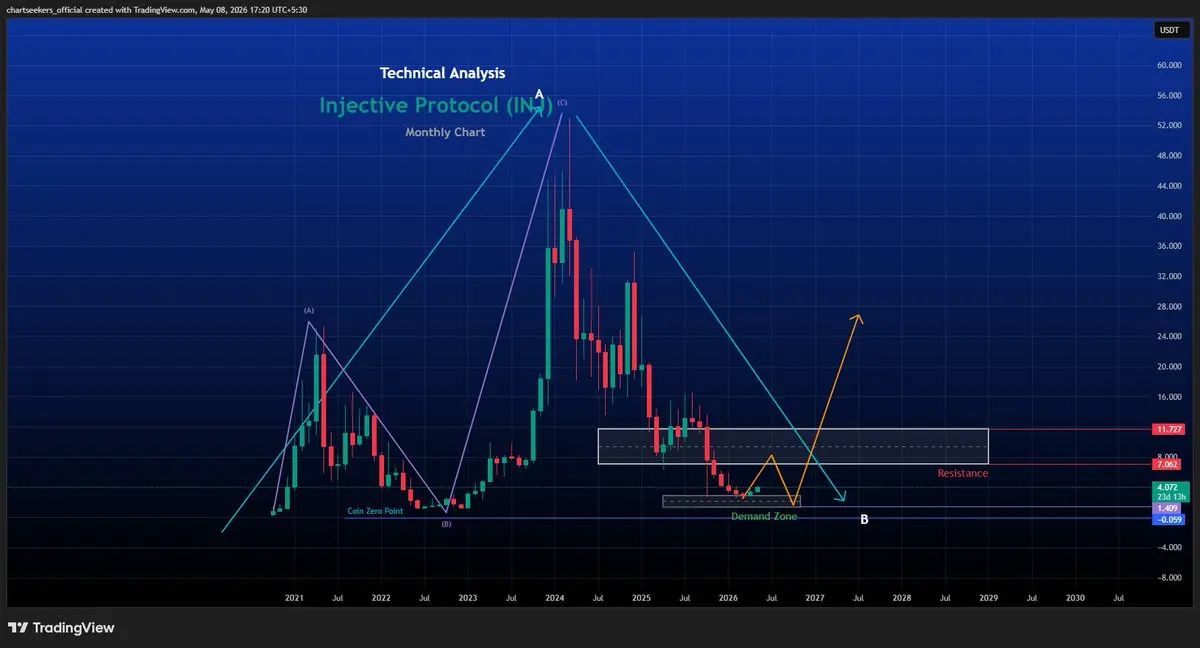Click the 16.000 price axis label
Viewport: 1200px width, 648px height.
click(x=1168, y=396)
